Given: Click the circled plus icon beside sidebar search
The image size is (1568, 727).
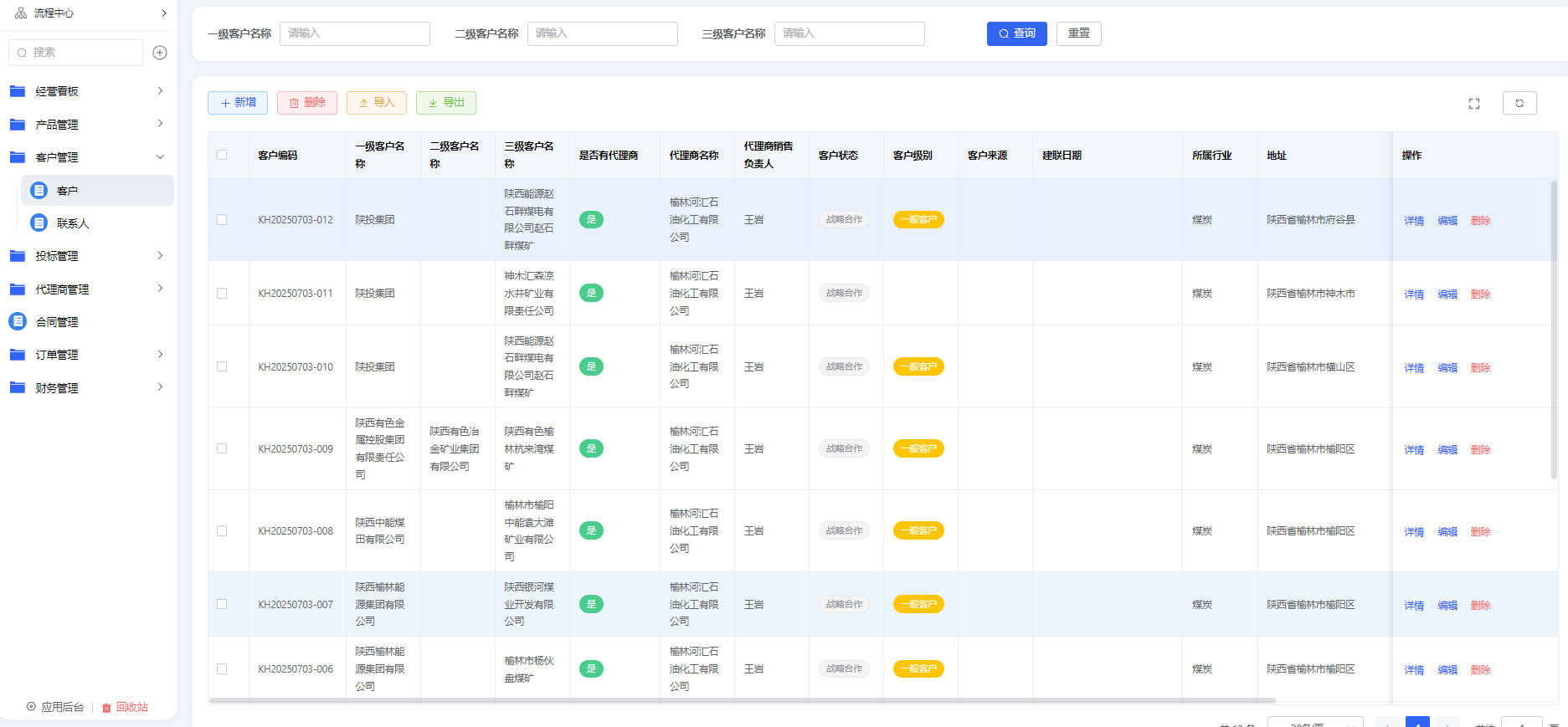Looking at the screenshot, I should pyautogui.click(x=160, y=53).
